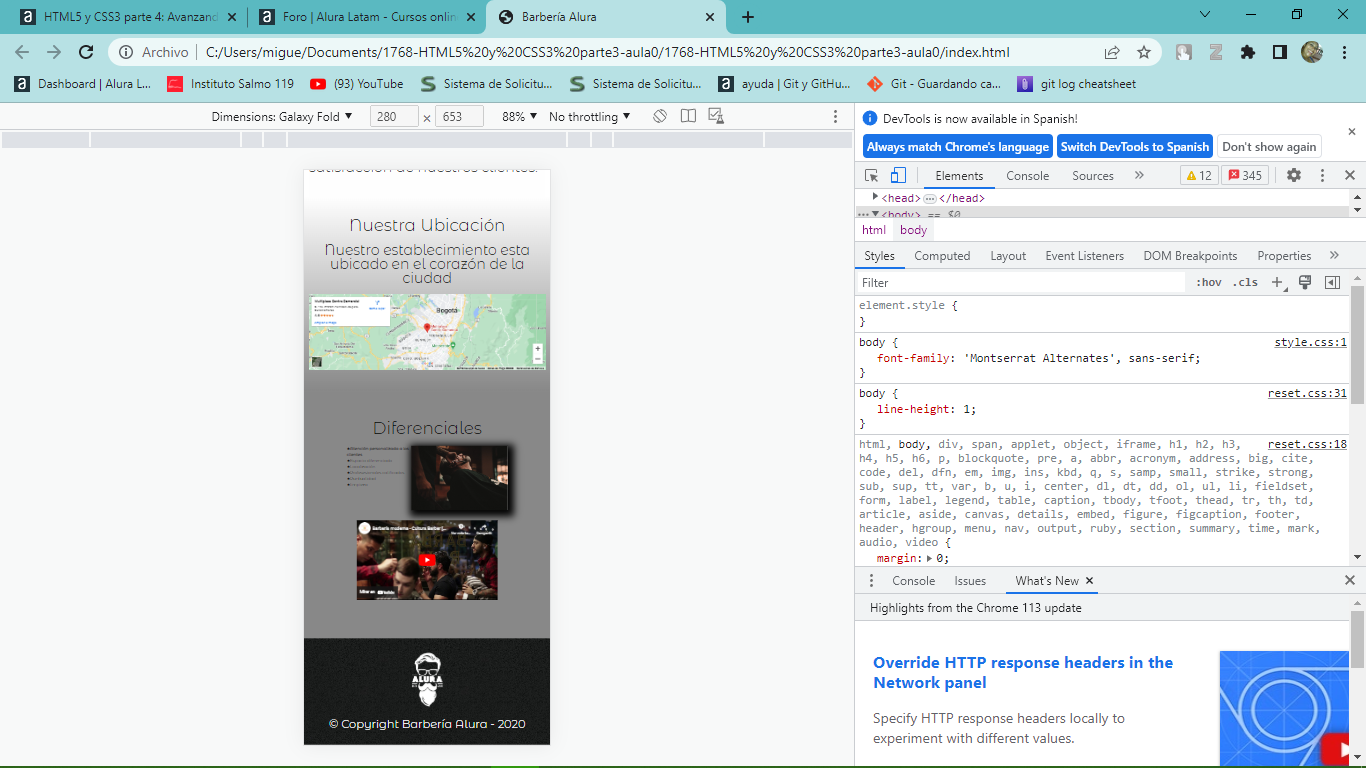
Task: Open reset.css:31 source link
Action: [1307, 393]
